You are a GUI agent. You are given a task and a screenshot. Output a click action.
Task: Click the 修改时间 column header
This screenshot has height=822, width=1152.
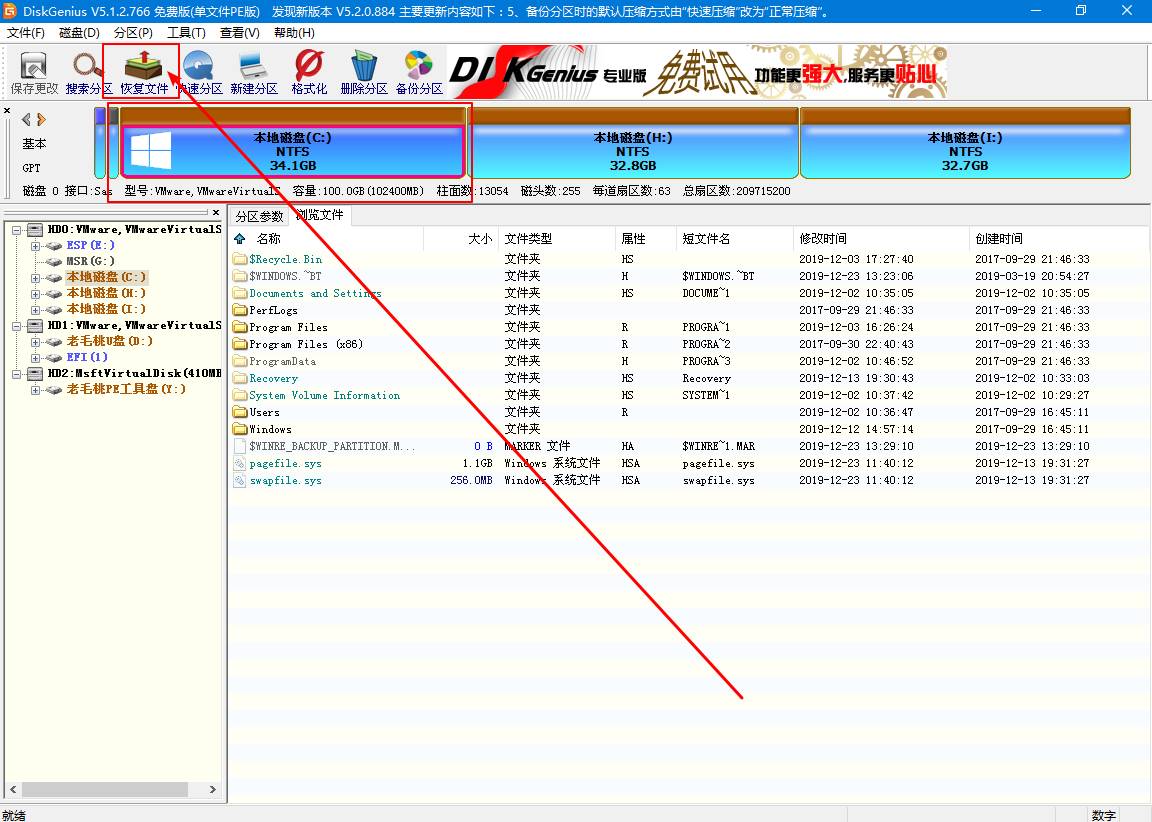822,239
